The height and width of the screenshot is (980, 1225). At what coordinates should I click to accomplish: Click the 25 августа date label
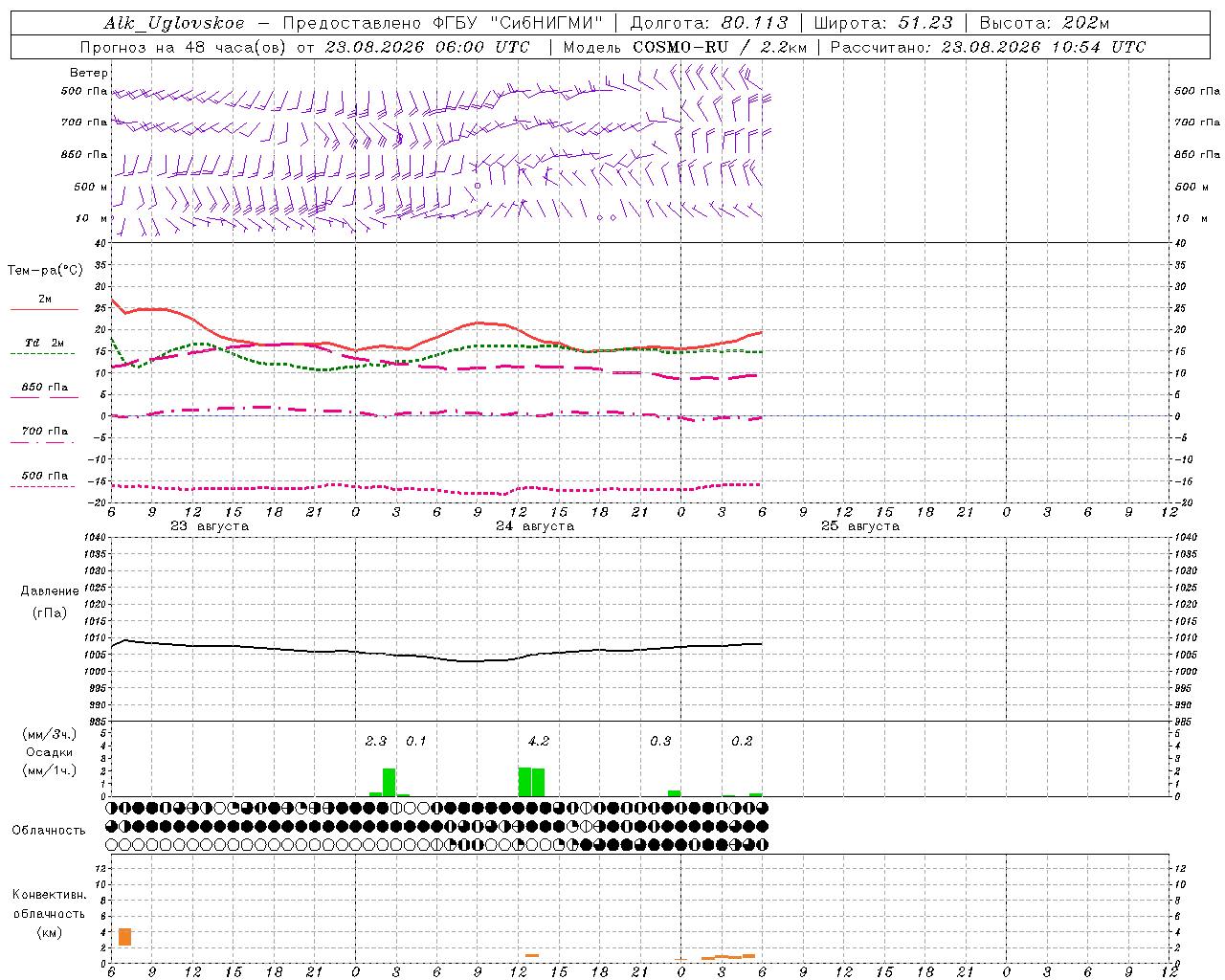pos(860,526)
